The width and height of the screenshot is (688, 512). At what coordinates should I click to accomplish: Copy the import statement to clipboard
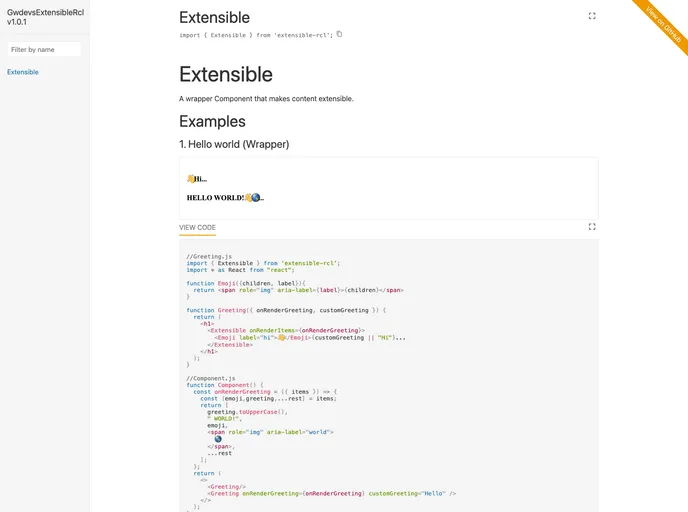point(340,34)
